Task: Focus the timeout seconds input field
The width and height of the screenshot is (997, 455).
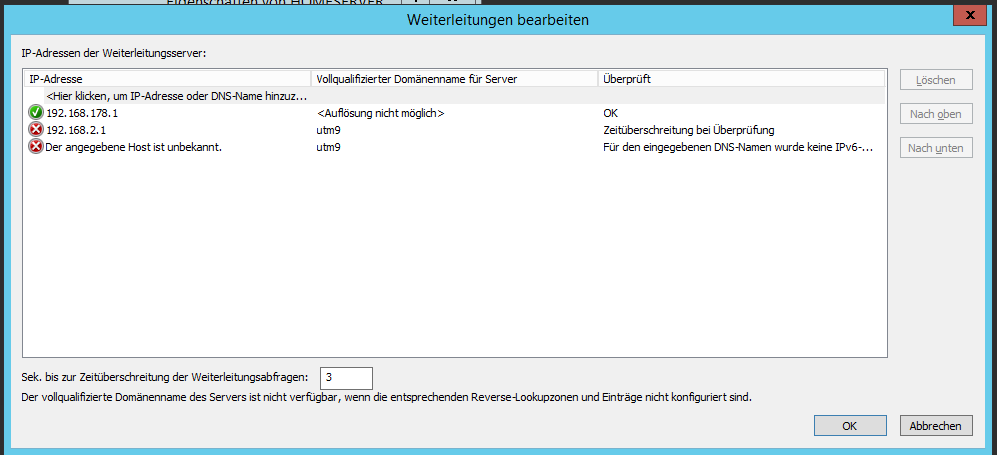Action: pos(346,378)
